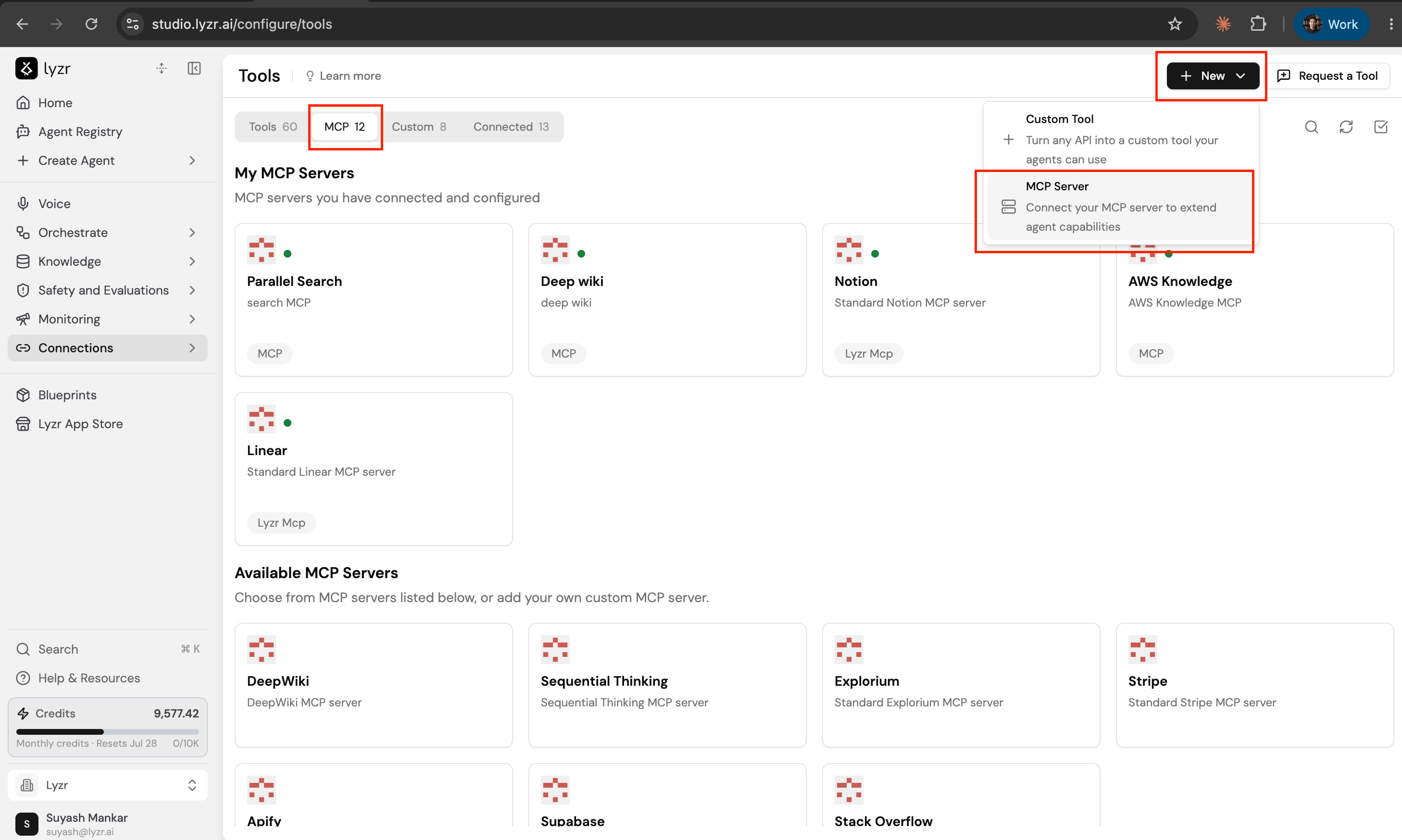Click Request a Tool button
The image size is (1402, 840).
click(1327, 76)
